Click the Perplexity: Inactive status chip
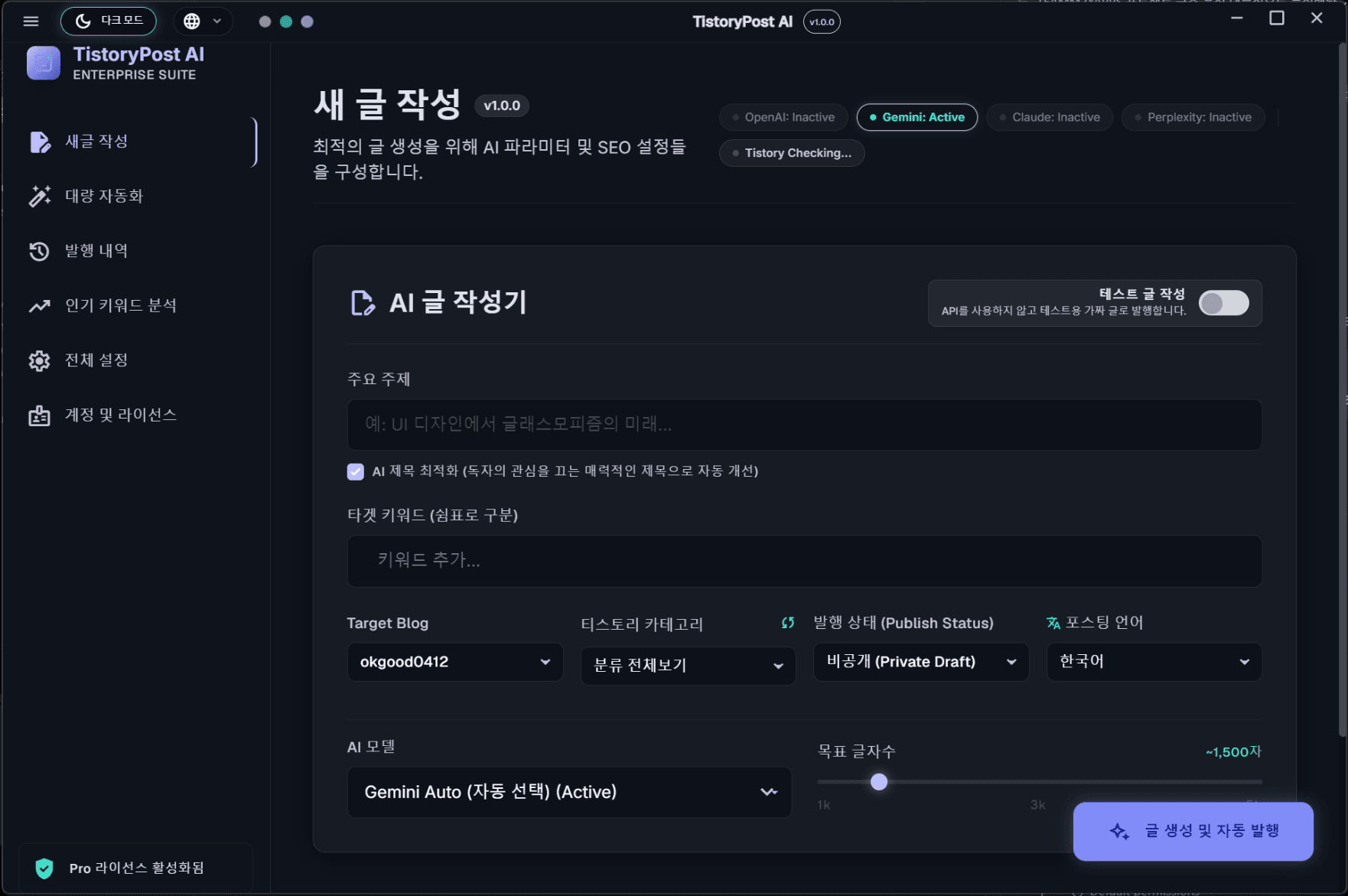The height and width of the screenshot is (896, 1348). tap(1193, 117)
